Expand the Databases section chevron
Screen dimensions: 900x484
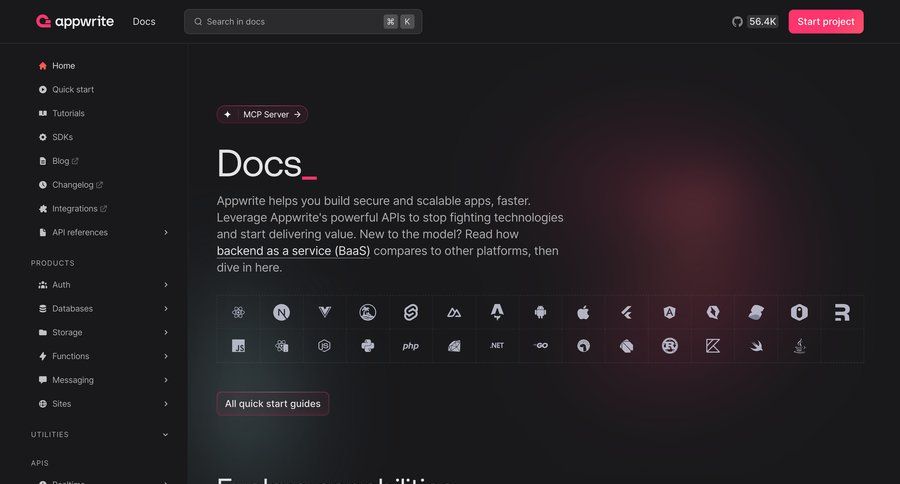(166, 308)
